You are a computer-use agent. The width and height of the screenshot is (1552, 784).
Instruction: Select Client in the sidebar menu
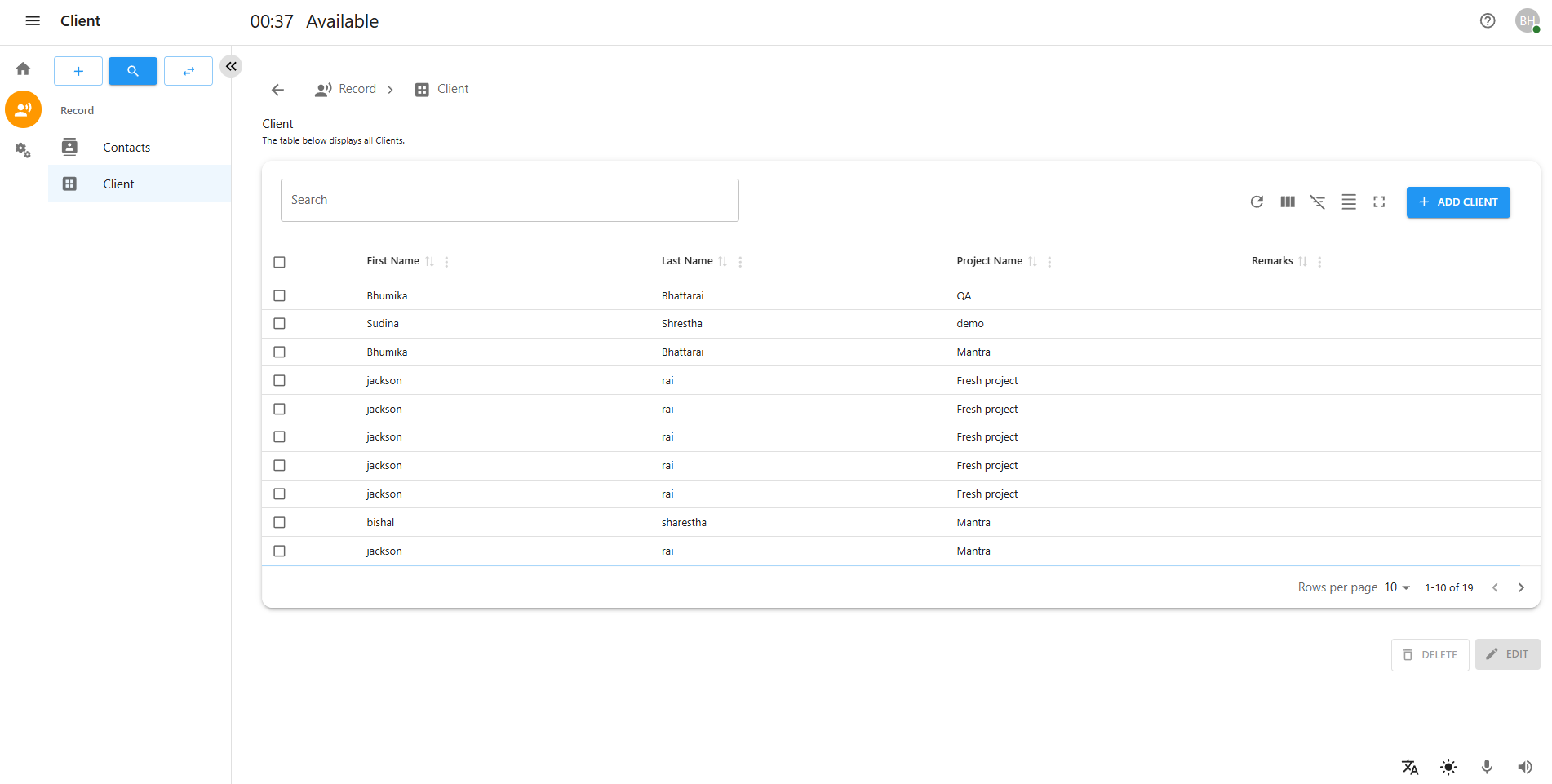[118, 184]
